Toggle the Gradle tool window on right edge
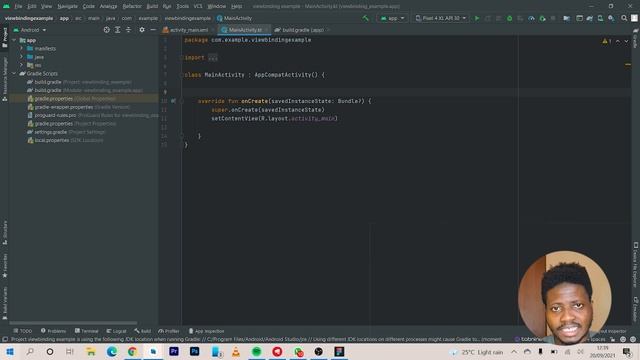Screen dimensions: 640x360 (636, 39)
